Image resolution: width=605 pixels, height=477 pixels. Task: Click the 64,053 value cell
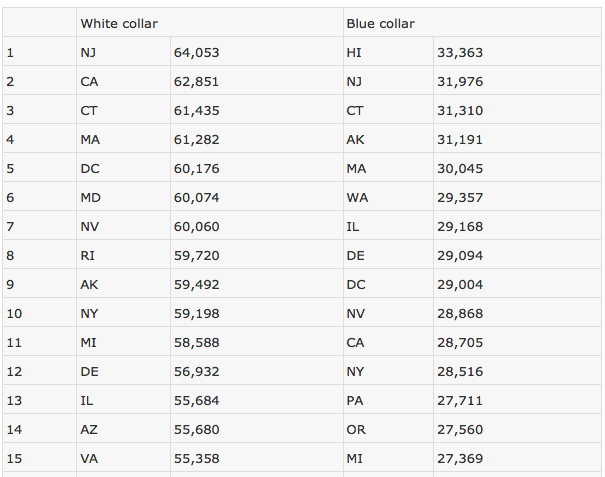(257, 51)
